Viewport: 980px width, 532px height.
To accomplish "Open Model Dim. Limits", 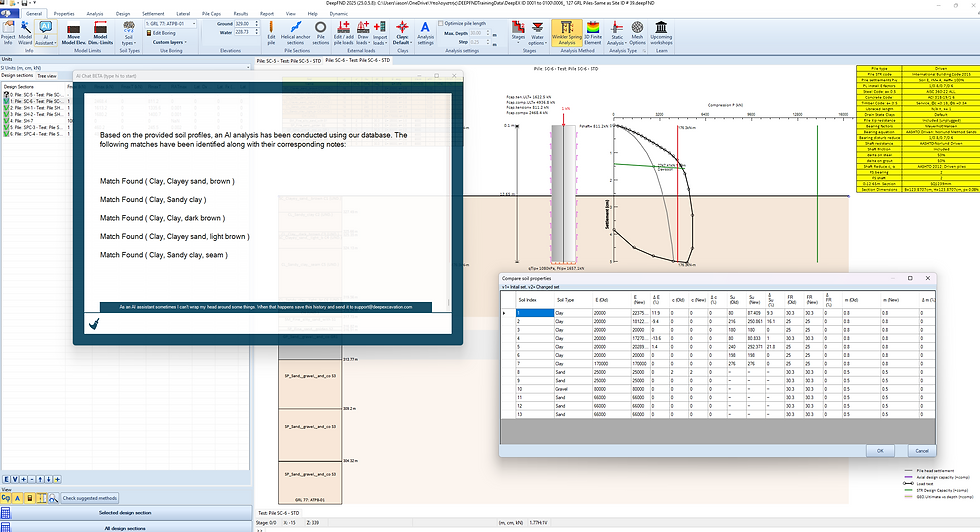I will pos(100,33).
